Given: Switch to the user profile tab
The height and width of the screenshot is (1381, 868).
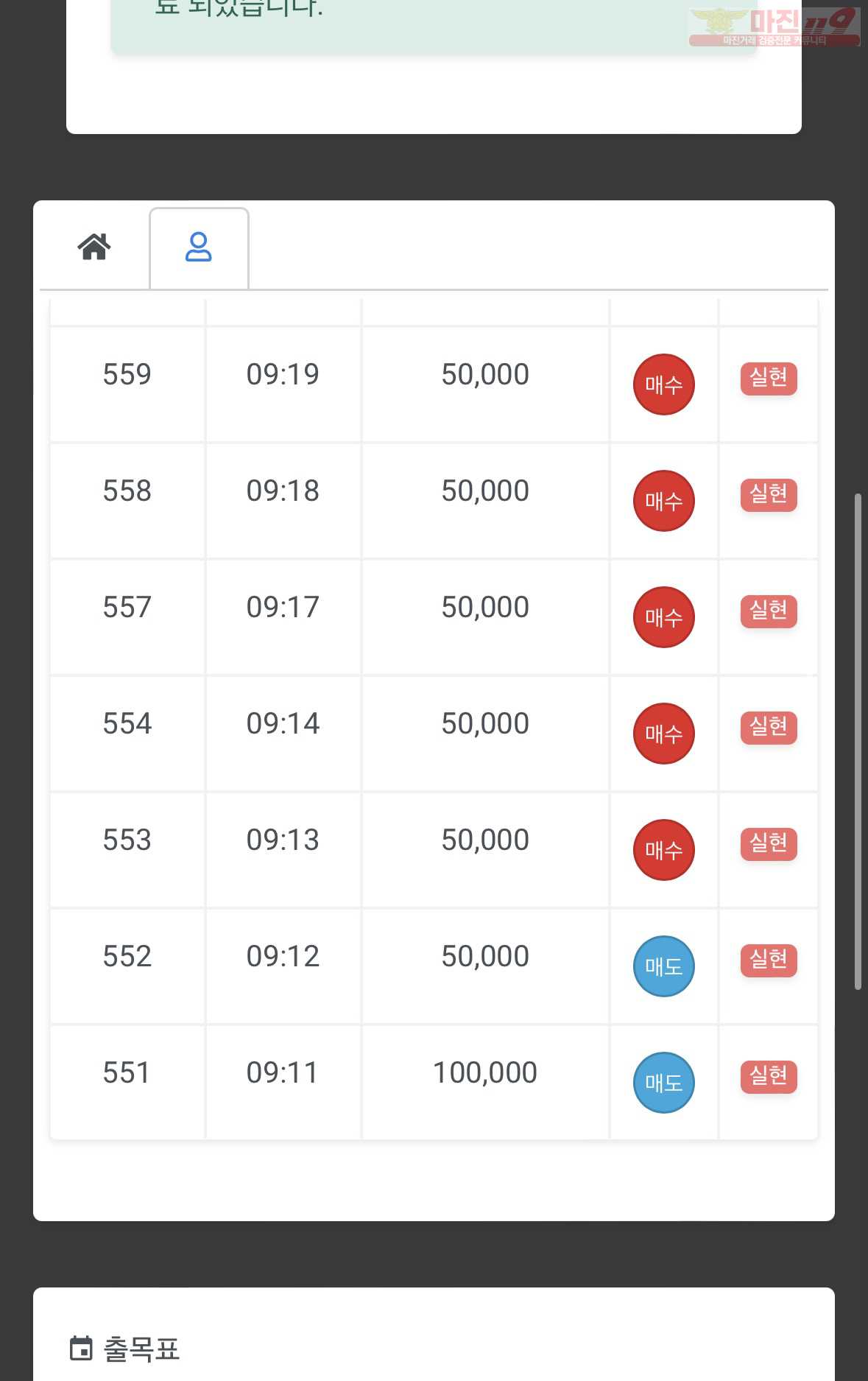Looking at the screenshot, I should (x=199, y=247).
